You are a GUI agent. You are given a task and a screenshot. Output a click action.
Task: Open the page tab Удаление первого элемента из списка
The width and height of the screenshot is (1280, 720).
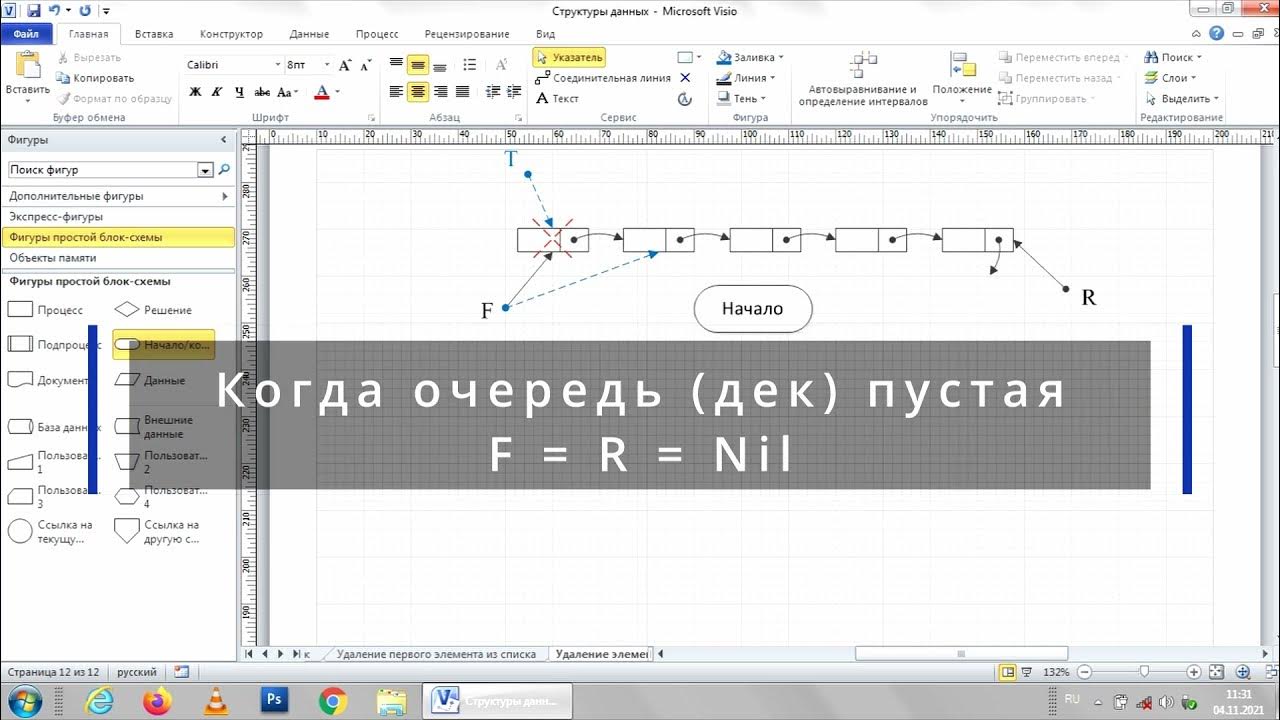[436, 654]
